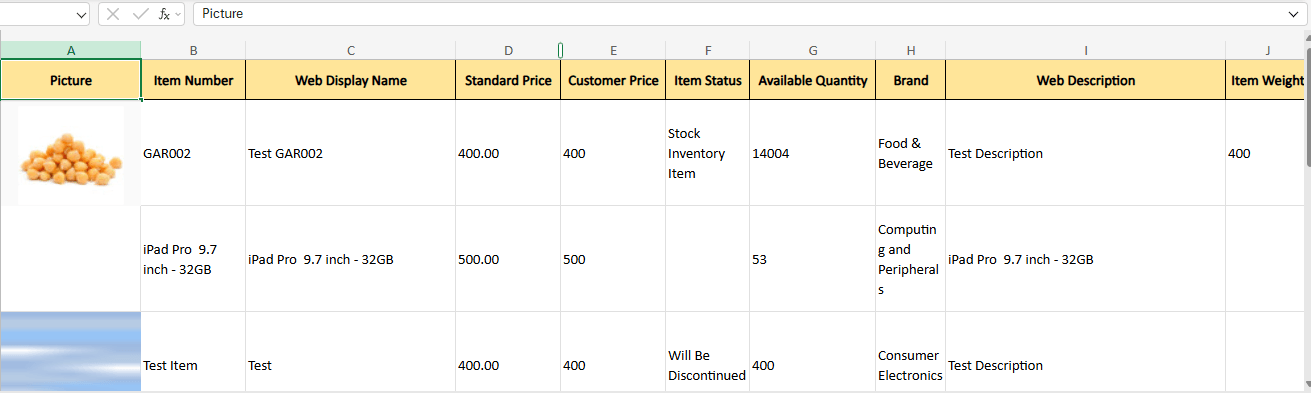The height and width of the screenshot is (393, 1311).
Task: Select the Standard Price header cell
Action: click(x=508, y=80)
